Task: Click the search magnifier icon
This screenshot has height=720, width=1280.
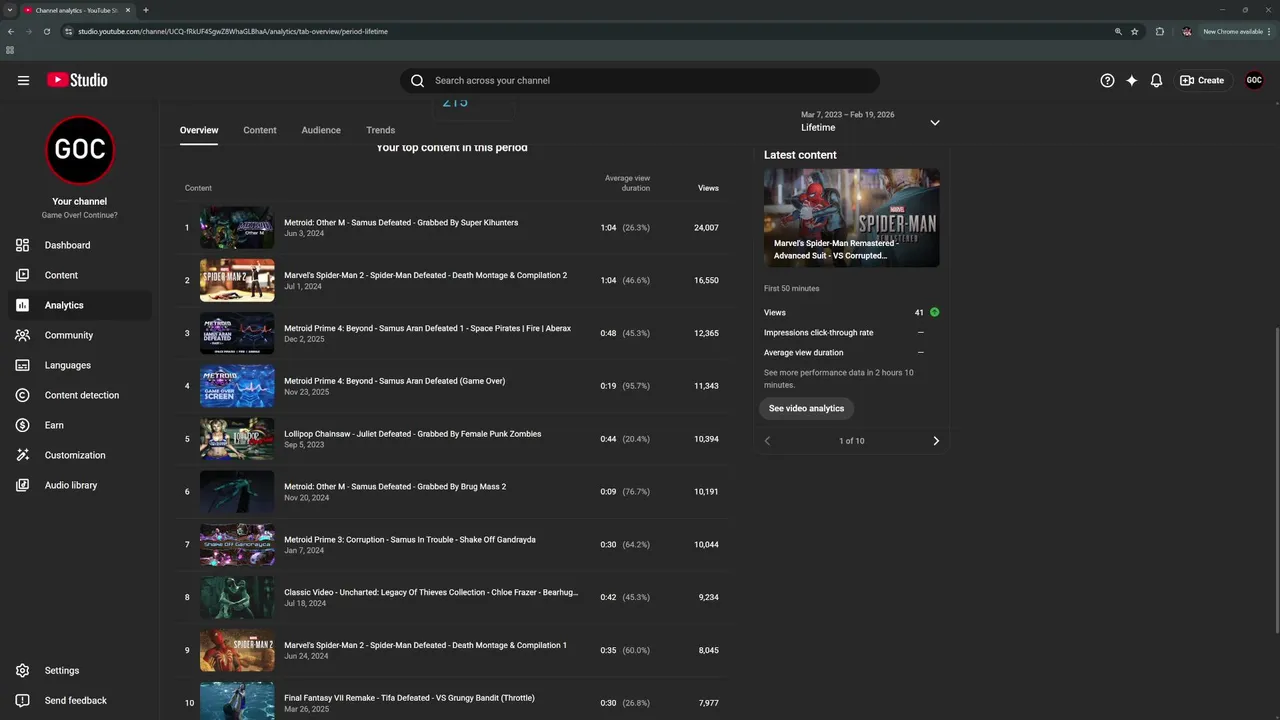Action: click(x=418, y=80)
